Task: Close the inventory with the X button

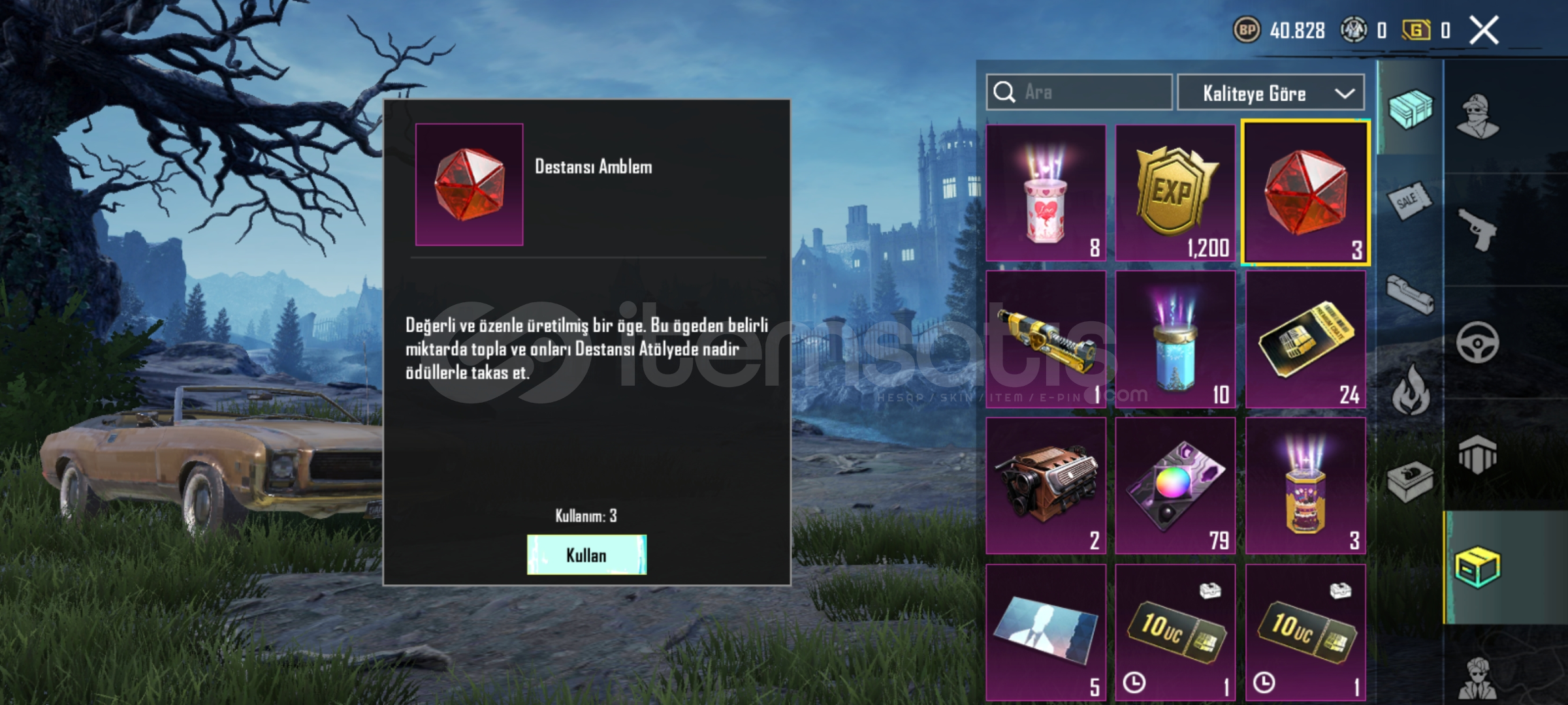Action: click(x=1484, y=30)
